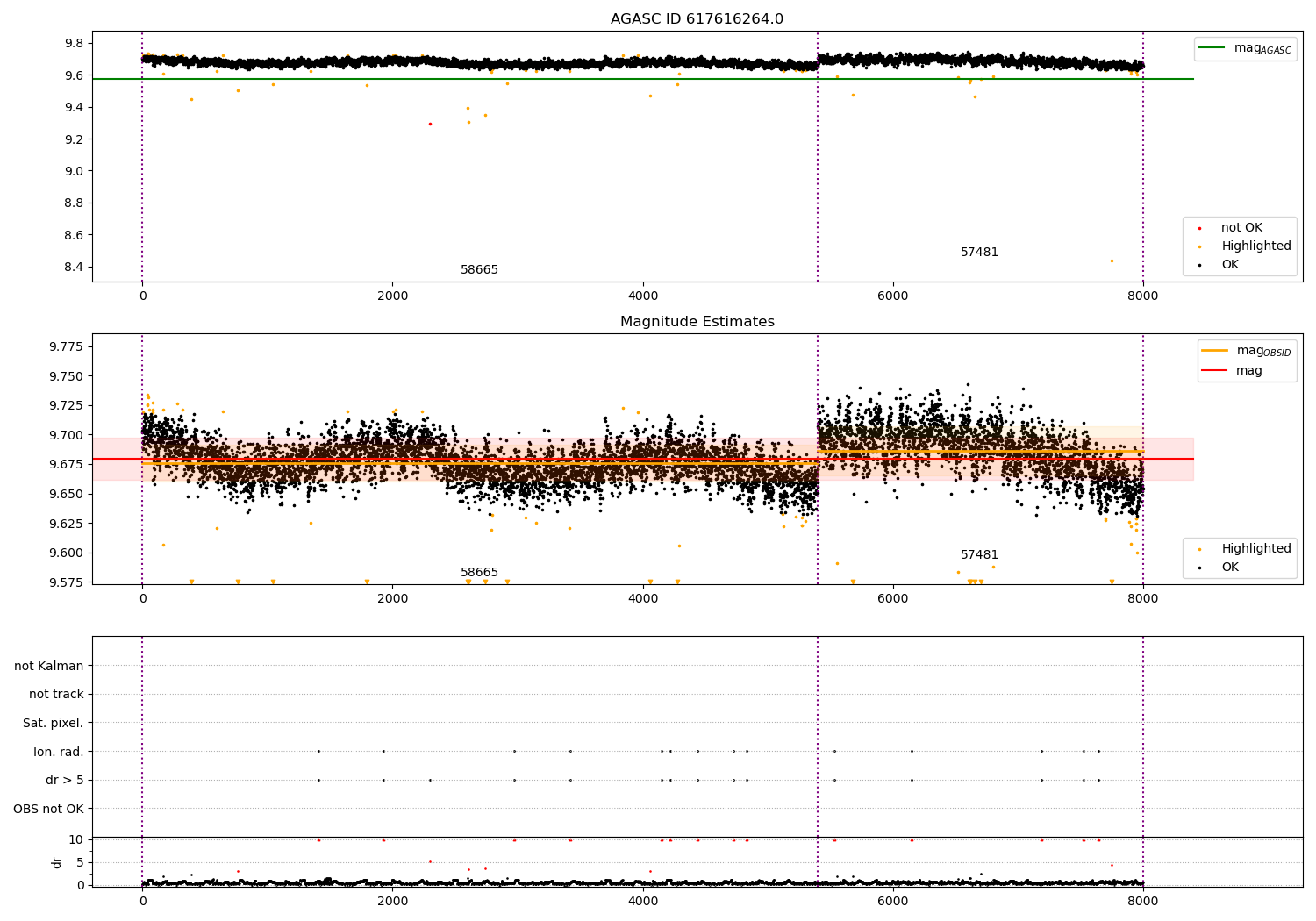Viewport: 1316px width, 921px height.
Task: Click the 'dr' y-axis label
Action: click(57, 863)
